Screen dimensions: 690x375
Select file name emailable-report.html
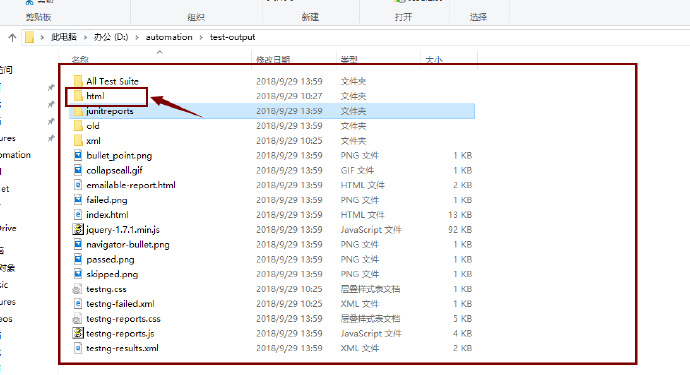131,185
